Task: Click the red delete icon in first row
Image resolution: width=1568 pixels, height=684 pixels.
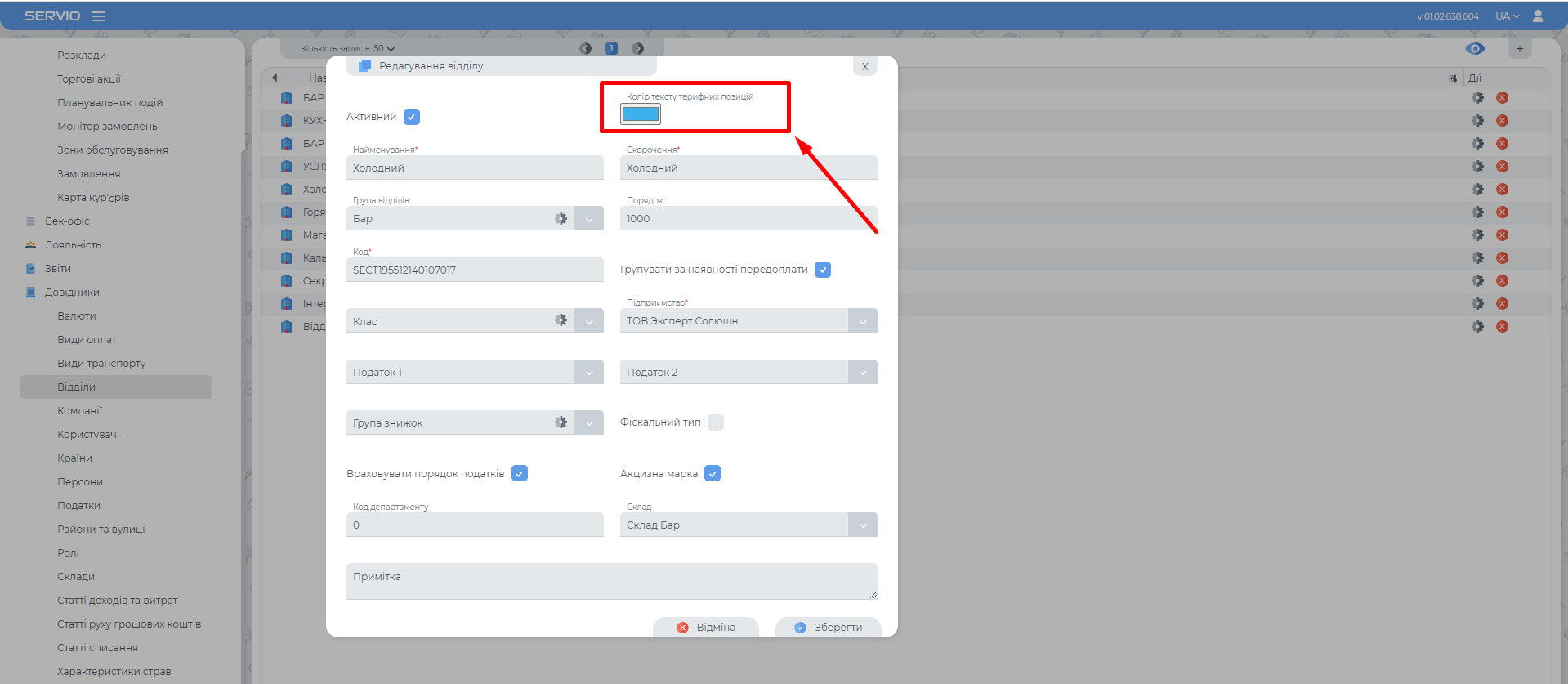Action: point(1502,98)
